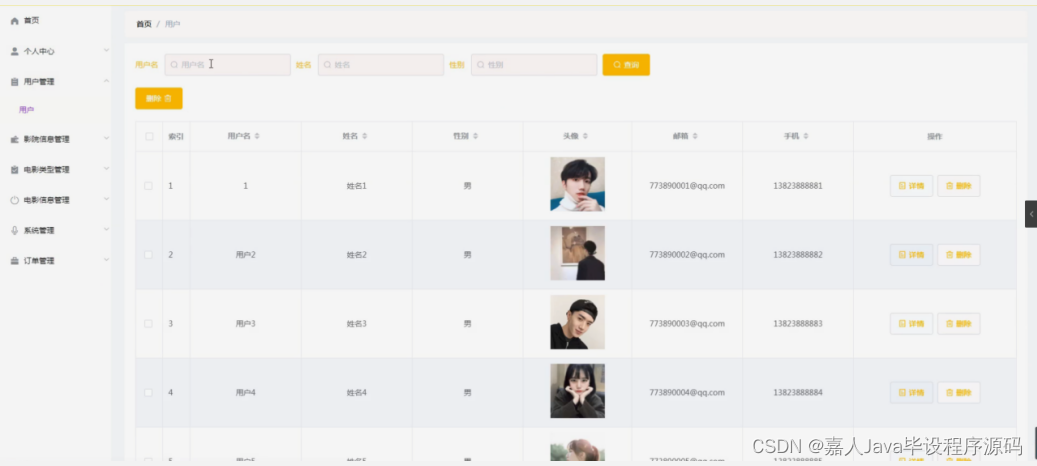Click the 用户4 username cell
The image size is (1037, 466).
[245, 393]
